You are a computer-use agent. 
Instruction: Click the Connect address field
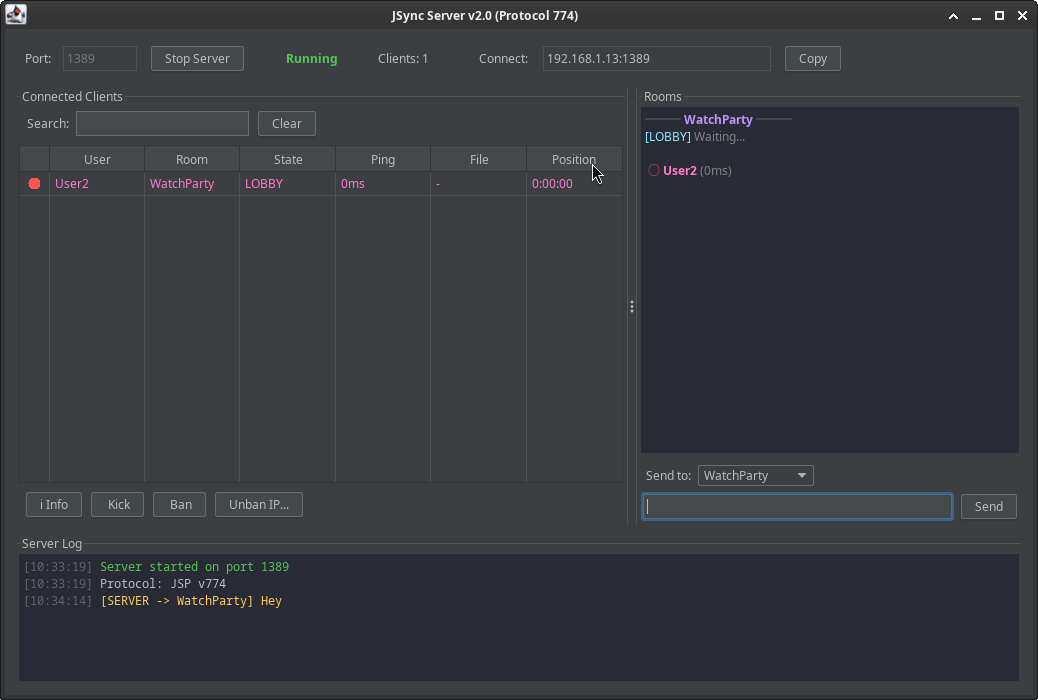[x=657, y=58]
